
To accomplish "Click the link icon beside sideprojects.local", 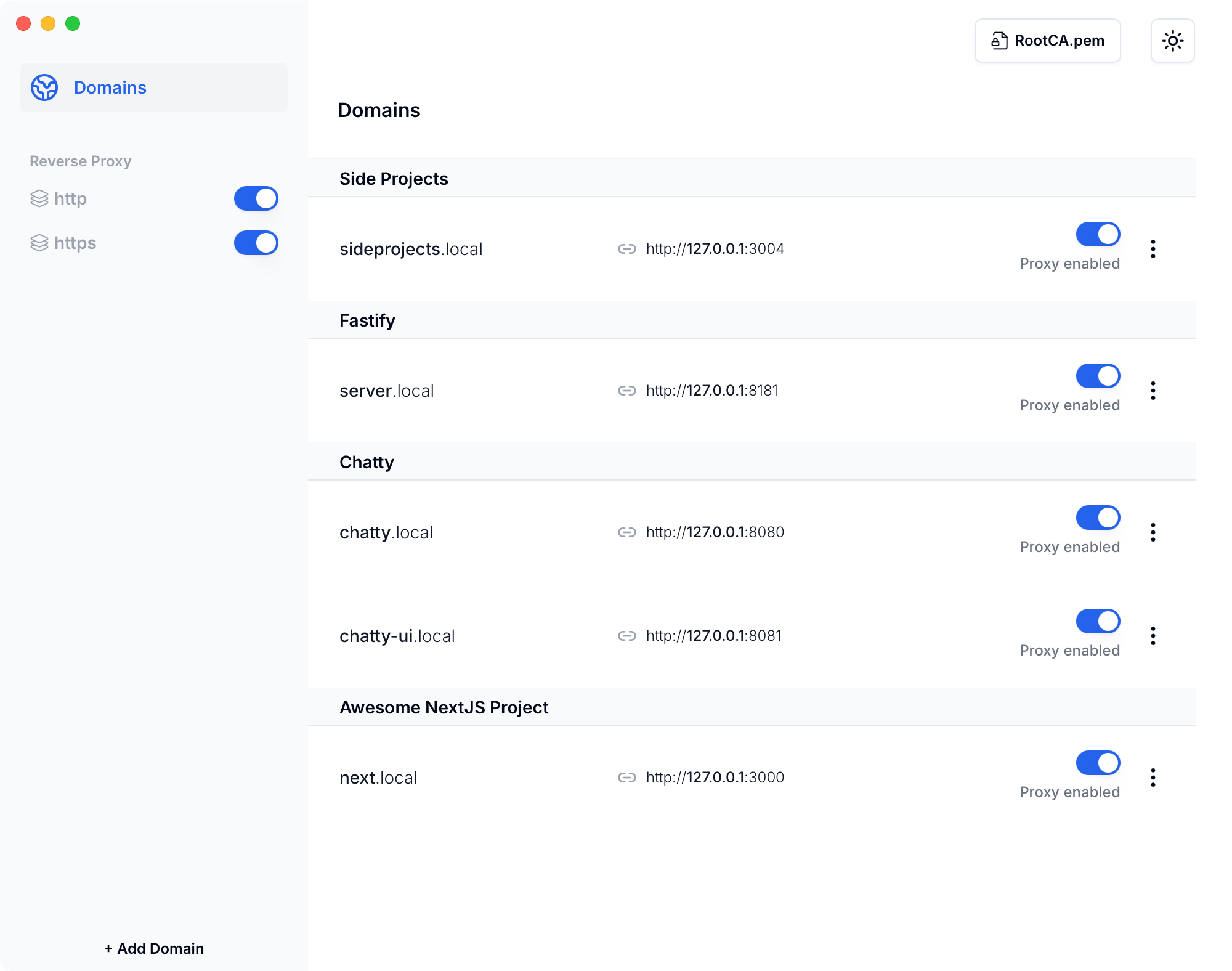I will (x=626, y=249).
